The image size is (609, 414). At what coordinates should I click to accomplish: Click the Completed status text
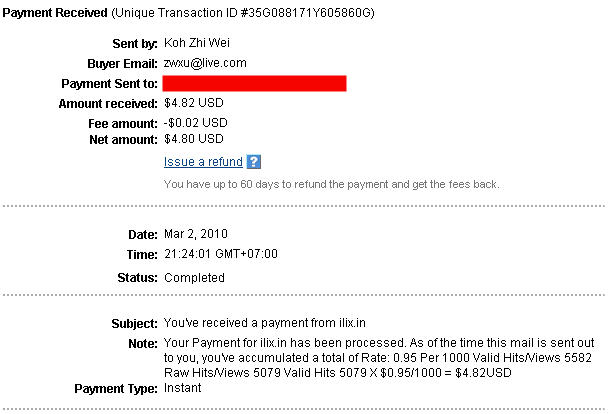[x=194, y=278]
